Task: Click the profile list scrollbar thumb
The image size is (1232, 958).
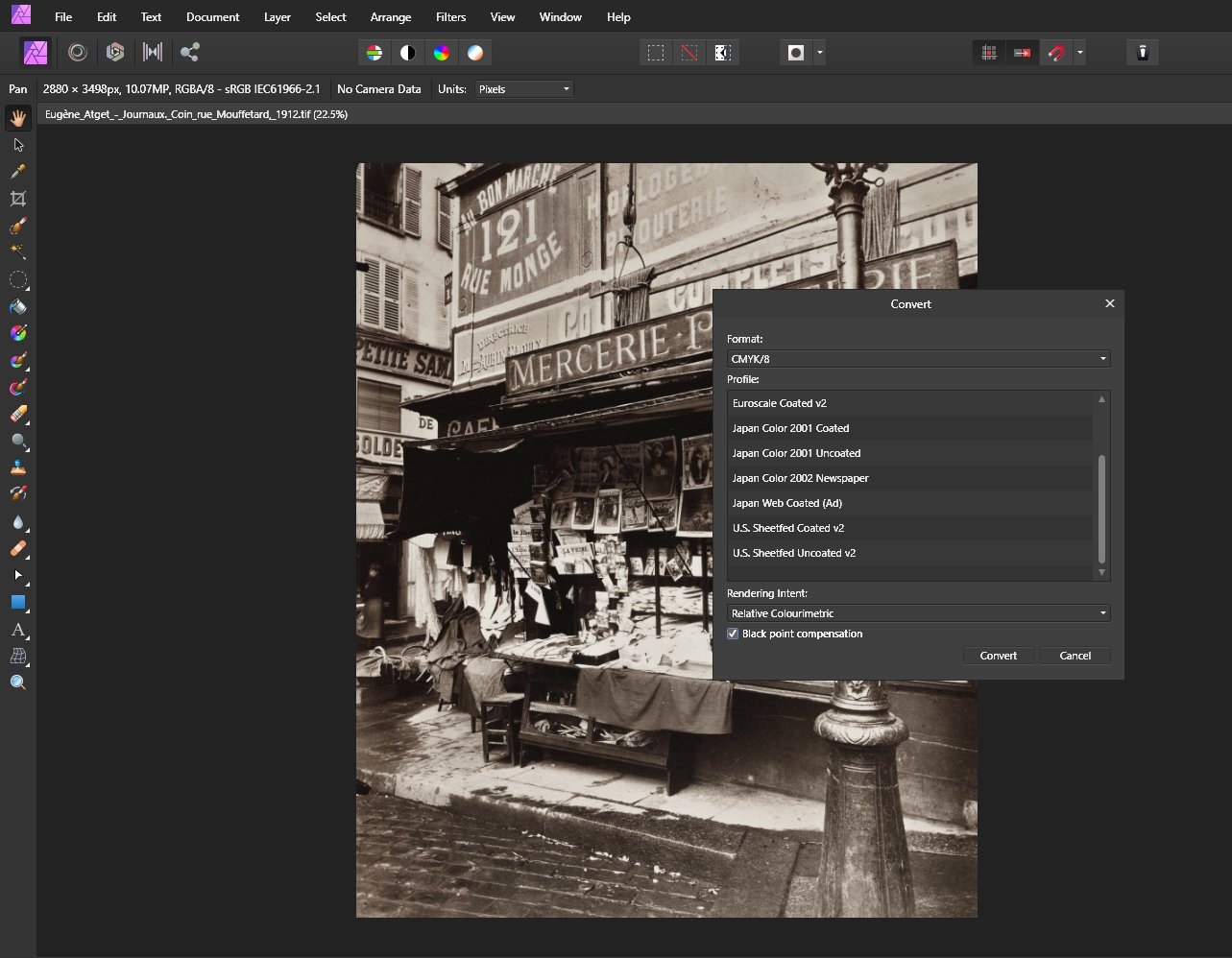Action: click(1101, 509)
